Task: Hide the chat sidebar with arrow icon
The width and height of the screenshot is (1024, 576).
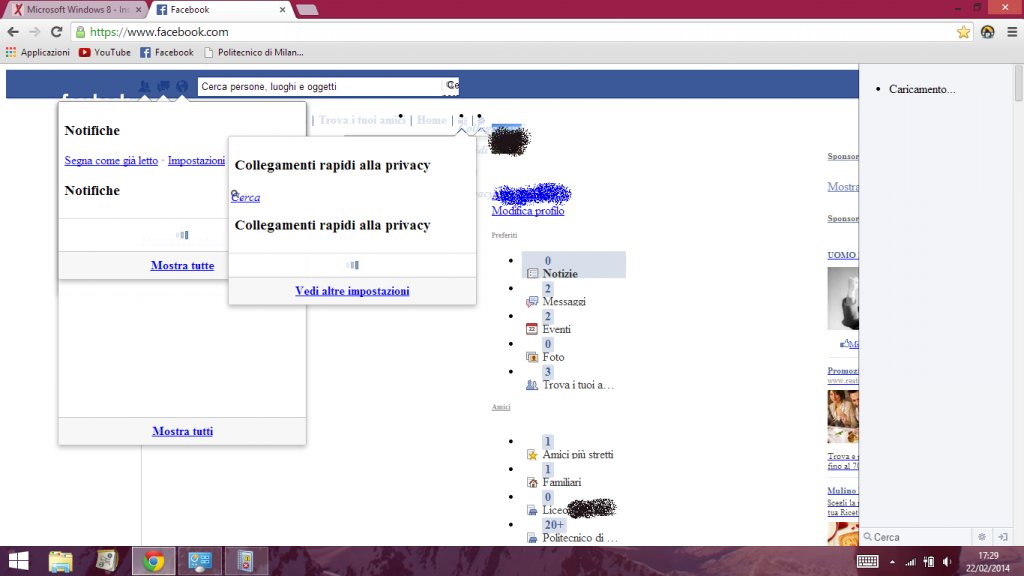Action: [x=1003, y=537]
